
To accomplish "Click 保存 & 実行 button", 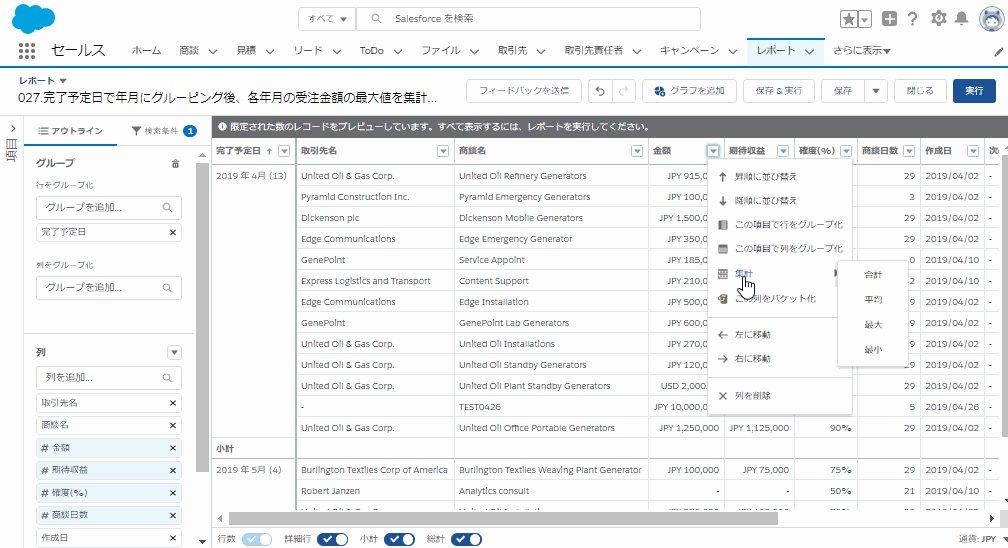I will click(778, 91).
